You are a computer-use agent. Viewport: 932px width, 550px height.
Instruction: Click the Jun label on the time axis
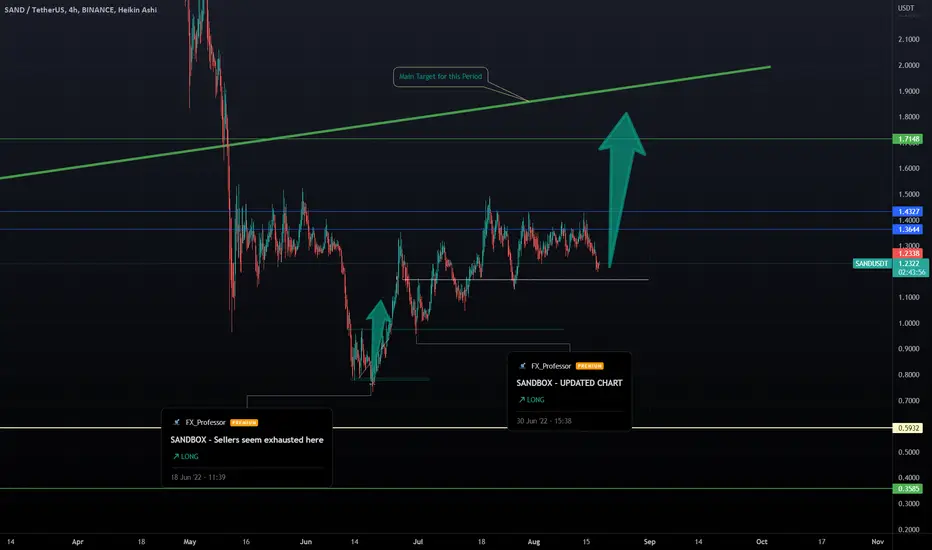coord(306,542)
